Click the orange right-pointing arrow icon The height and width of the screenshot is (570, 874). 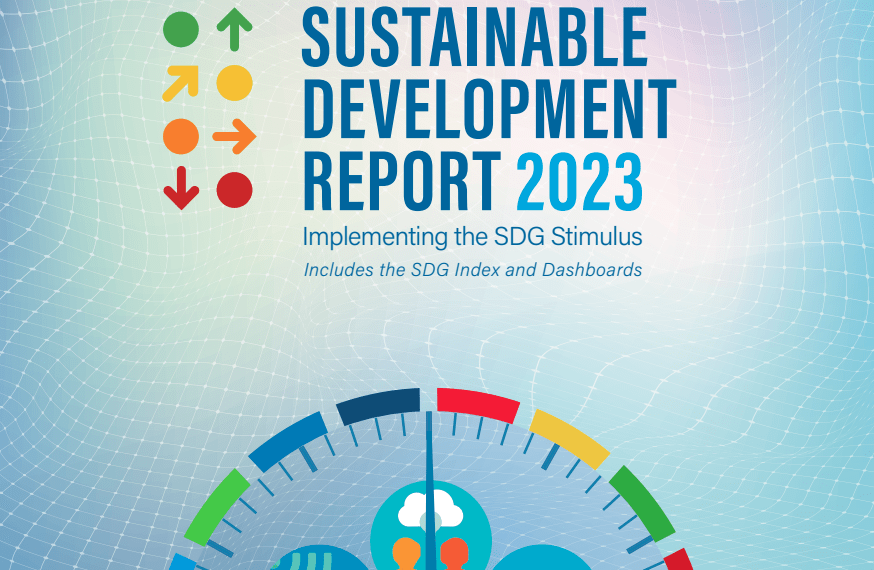(235, 137)
